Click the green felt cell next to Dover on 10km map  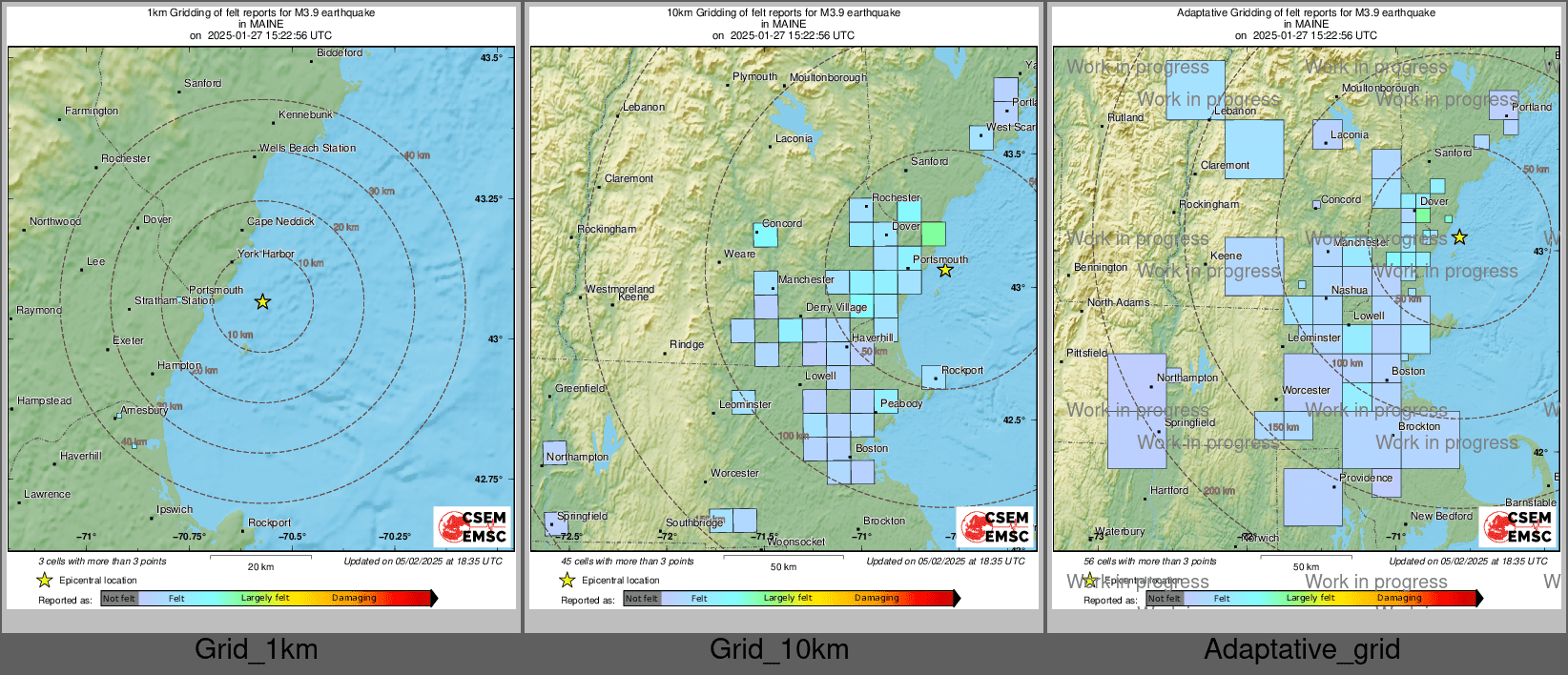pyautogui.click(x=934, y=234)
